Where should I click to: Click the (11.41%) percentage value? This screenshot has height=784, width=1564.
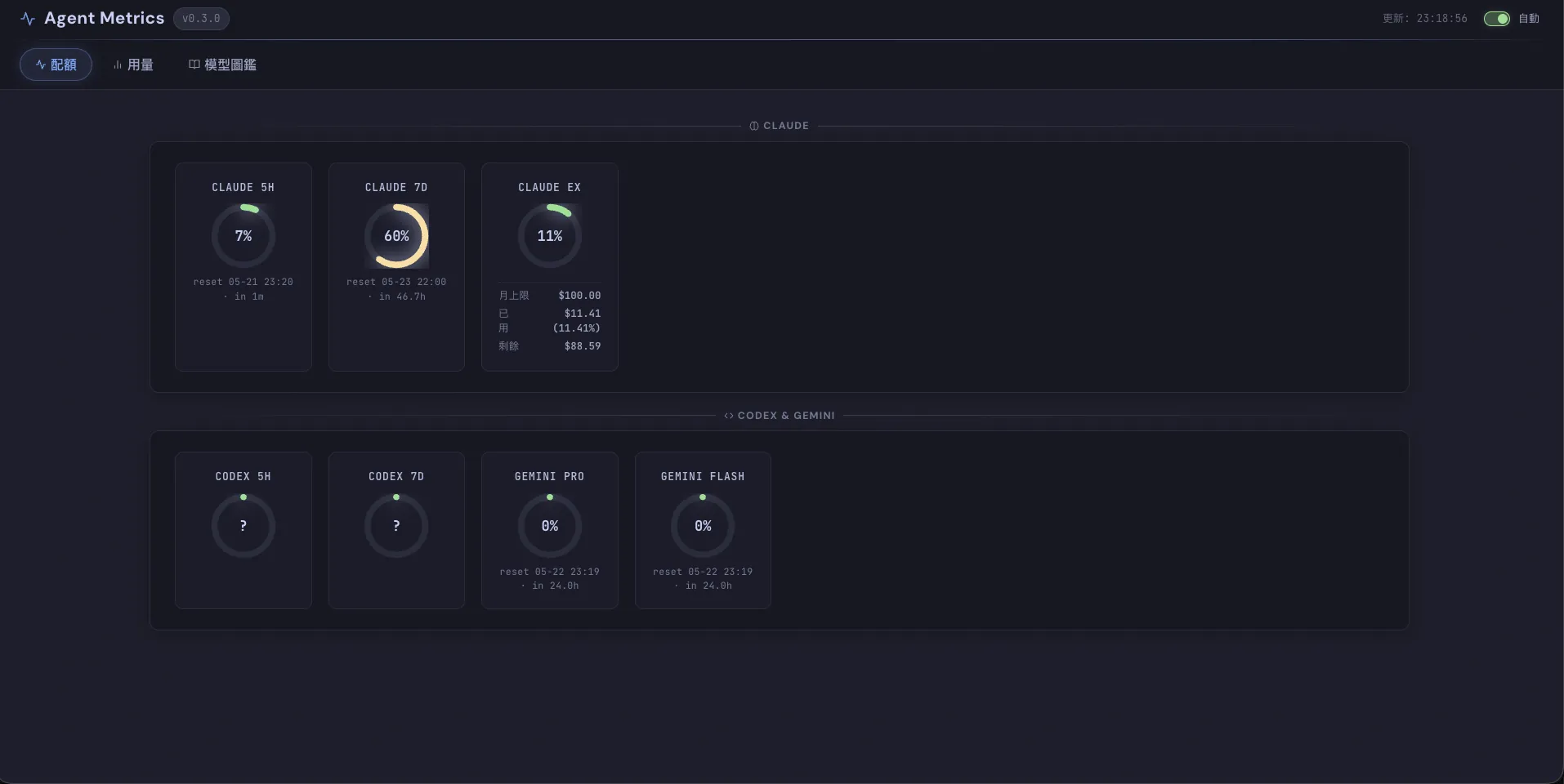(x=577, y=328)
